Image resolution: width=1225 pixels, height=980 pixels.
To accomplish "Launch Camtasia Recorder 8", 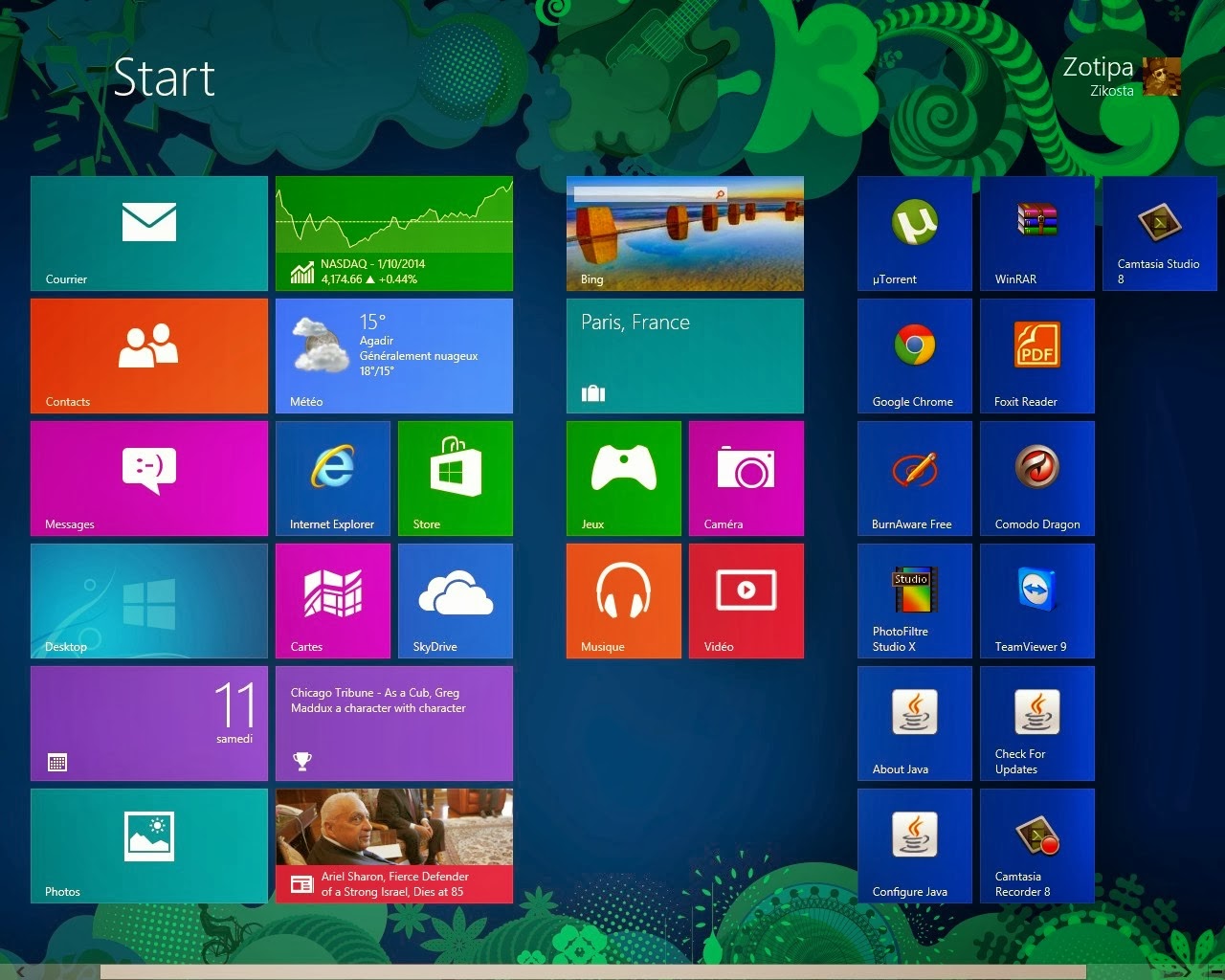I will [x=1037, y=846].
